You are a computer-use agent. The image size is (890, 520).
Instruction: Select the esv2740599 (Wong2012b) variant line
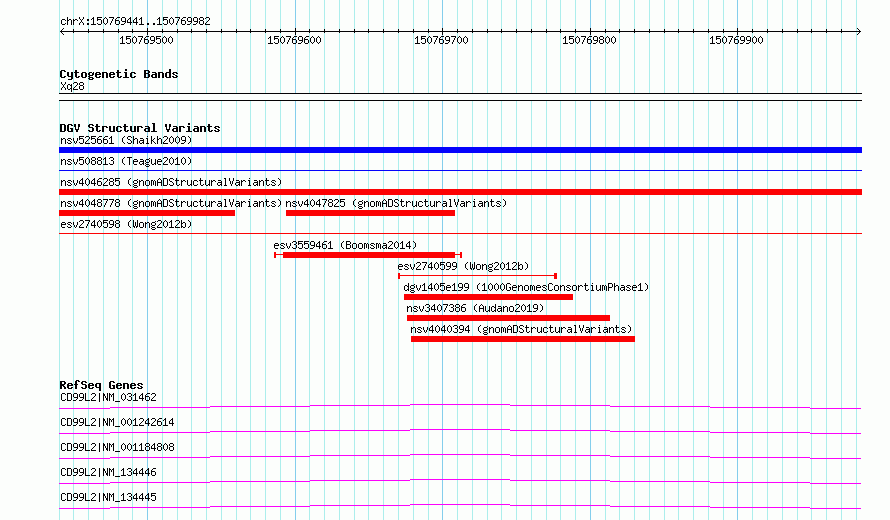(477, 276)
